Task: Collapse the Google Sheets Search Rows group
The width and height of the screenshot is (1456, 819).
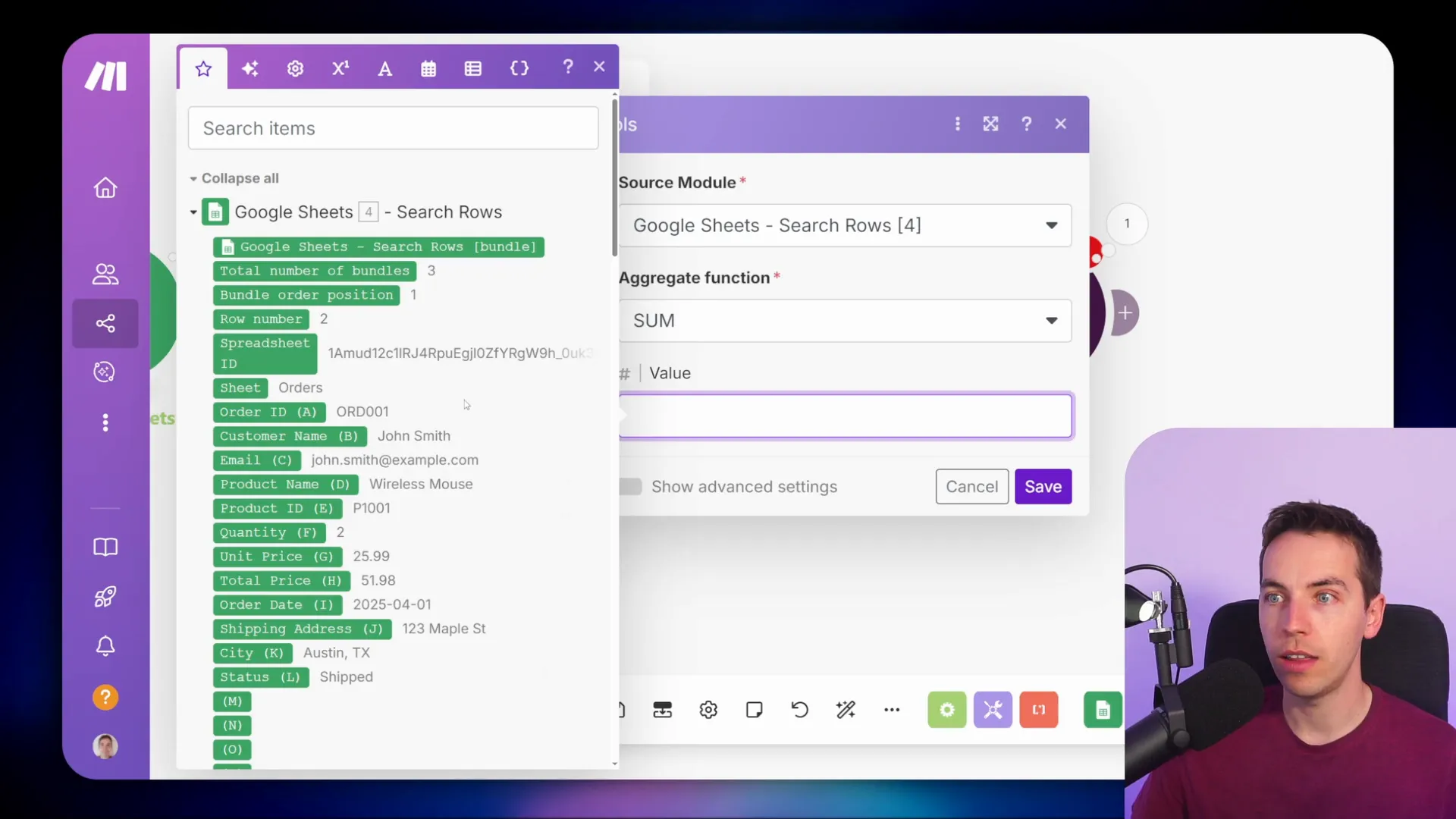Action: (193, 212)
